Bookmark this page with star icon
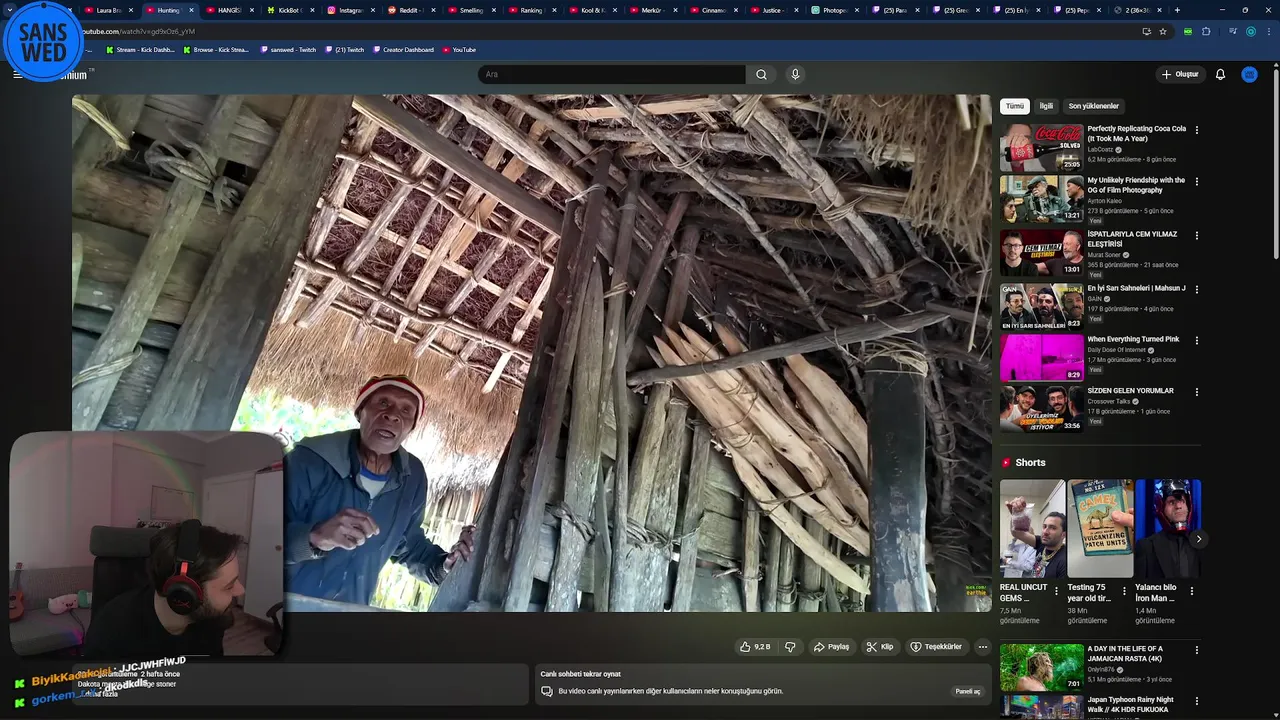 coord(1163,31)
